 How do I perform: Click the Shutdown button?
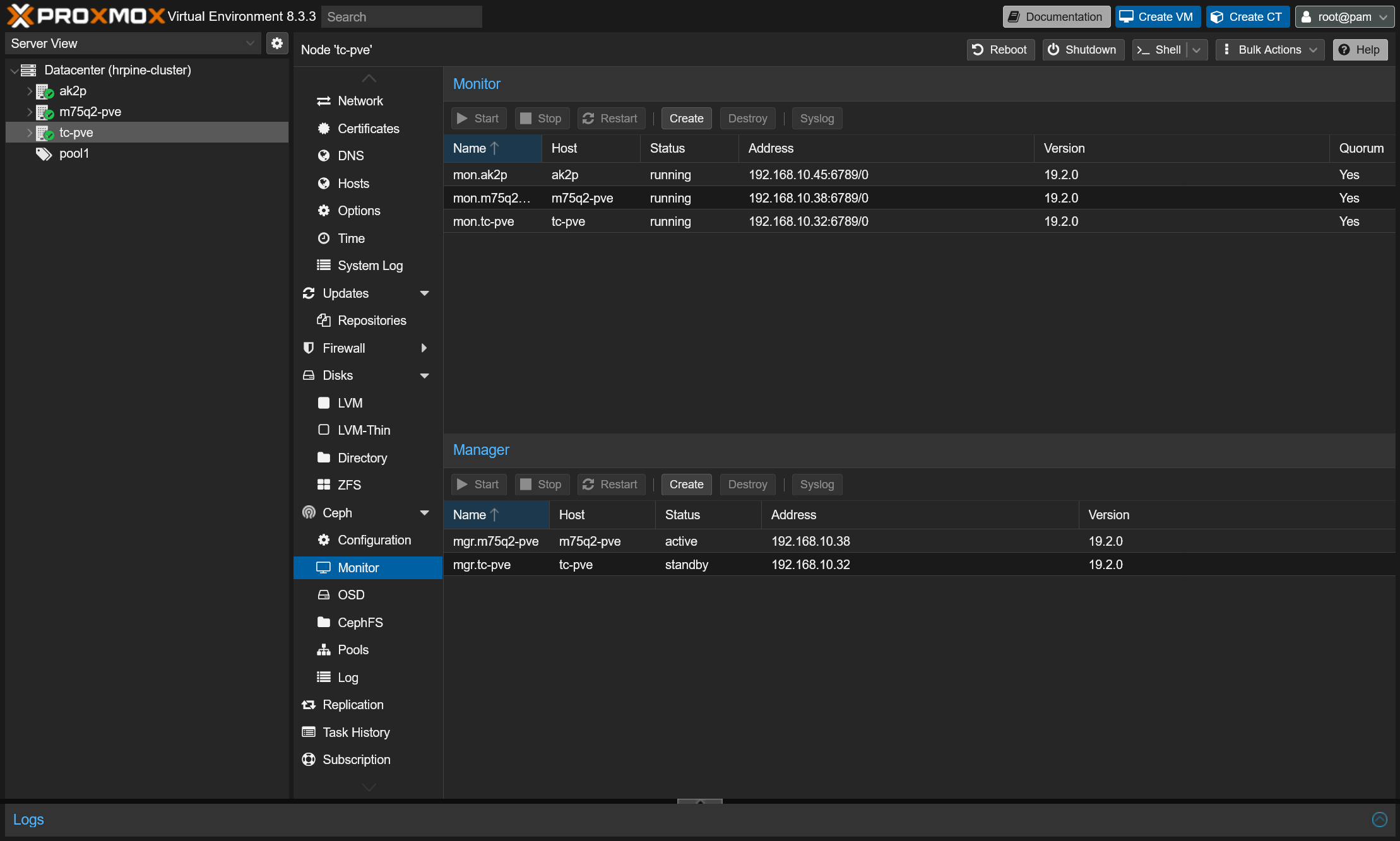click(1083, 50)
